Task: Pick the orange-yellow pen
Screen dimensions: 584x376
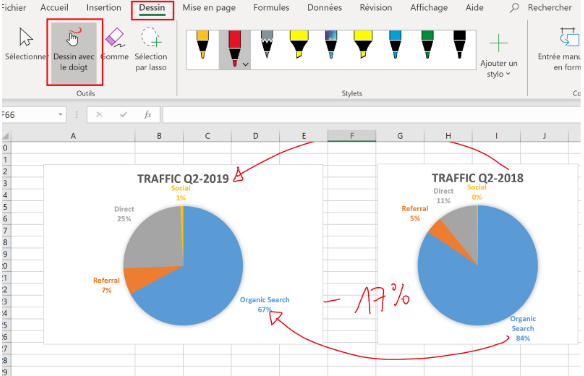Action: click(x=203, y=45)
